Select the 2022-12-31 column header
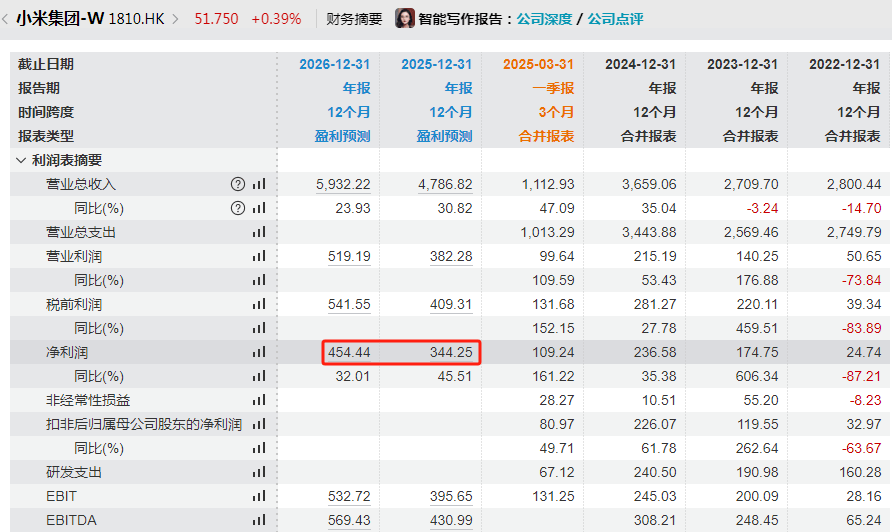Screen dimensions: 892x532 pyautogui.click(x=845, y=64)
